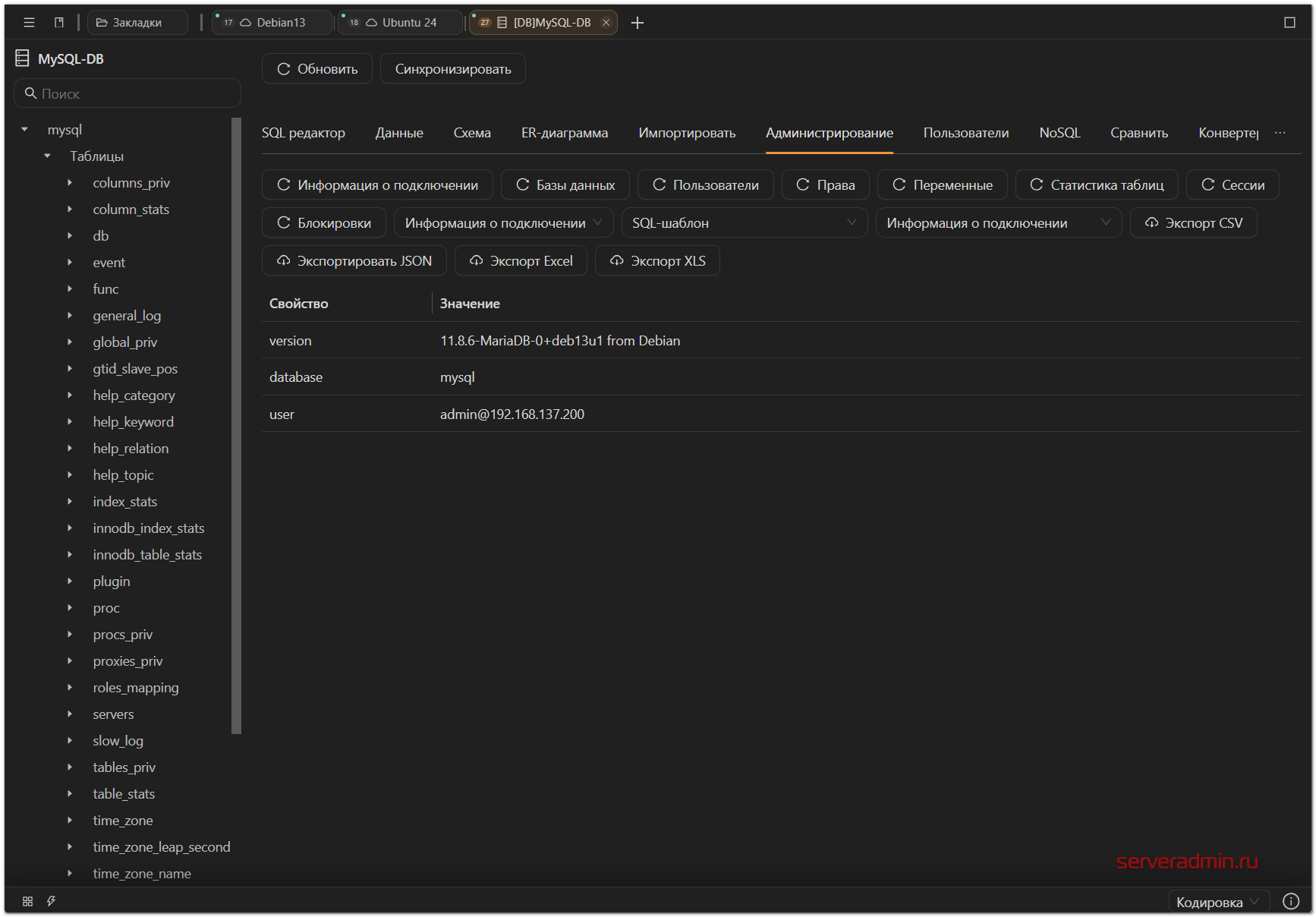Select the event table in tree

click(109, 263)
